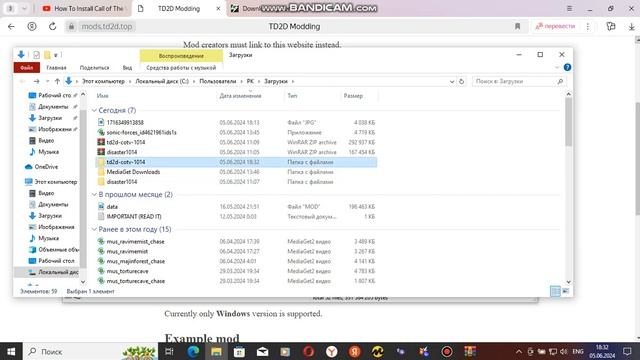The height and width of the screenshot is (360, 640).
Task: Open Explorer help question mark
Action: 567,67
